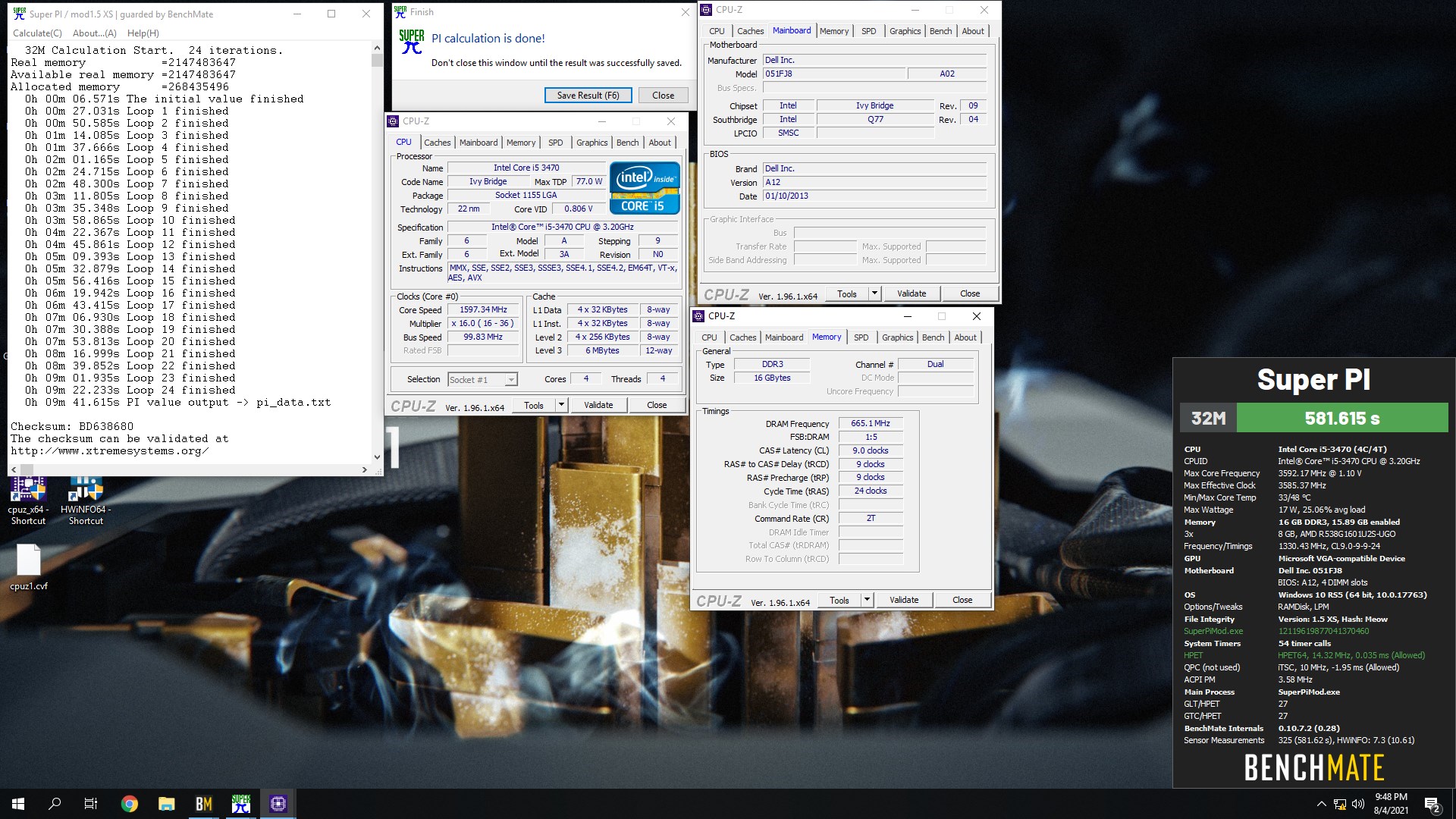
Task: Click 'Checksum: BD638680' line
Action: point(72,426)
